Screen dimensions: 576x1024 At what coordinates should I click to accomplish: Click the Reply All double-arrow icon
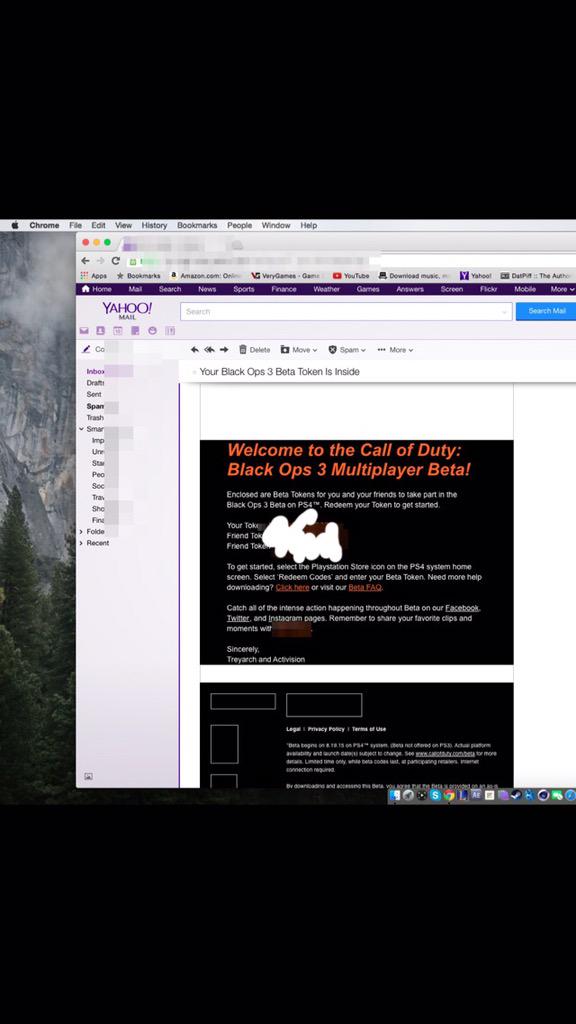(x=209, y=350)
